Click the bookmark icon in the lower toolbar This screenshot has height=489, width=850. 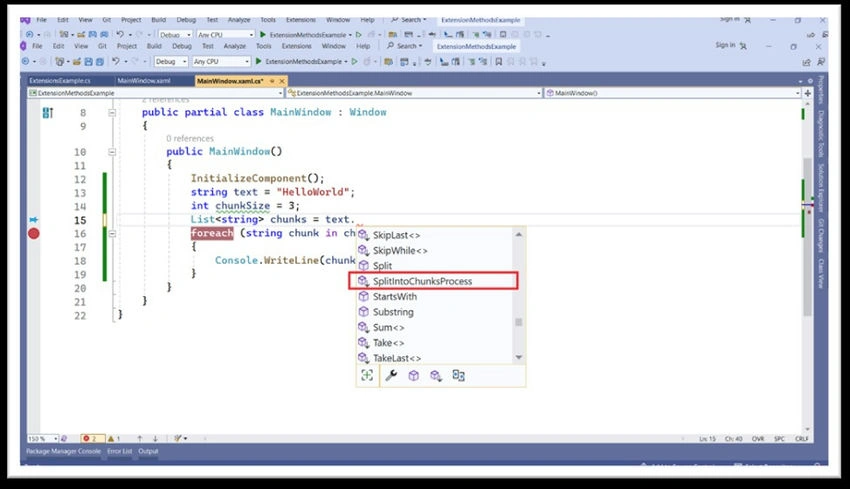(x=498, y=62)
